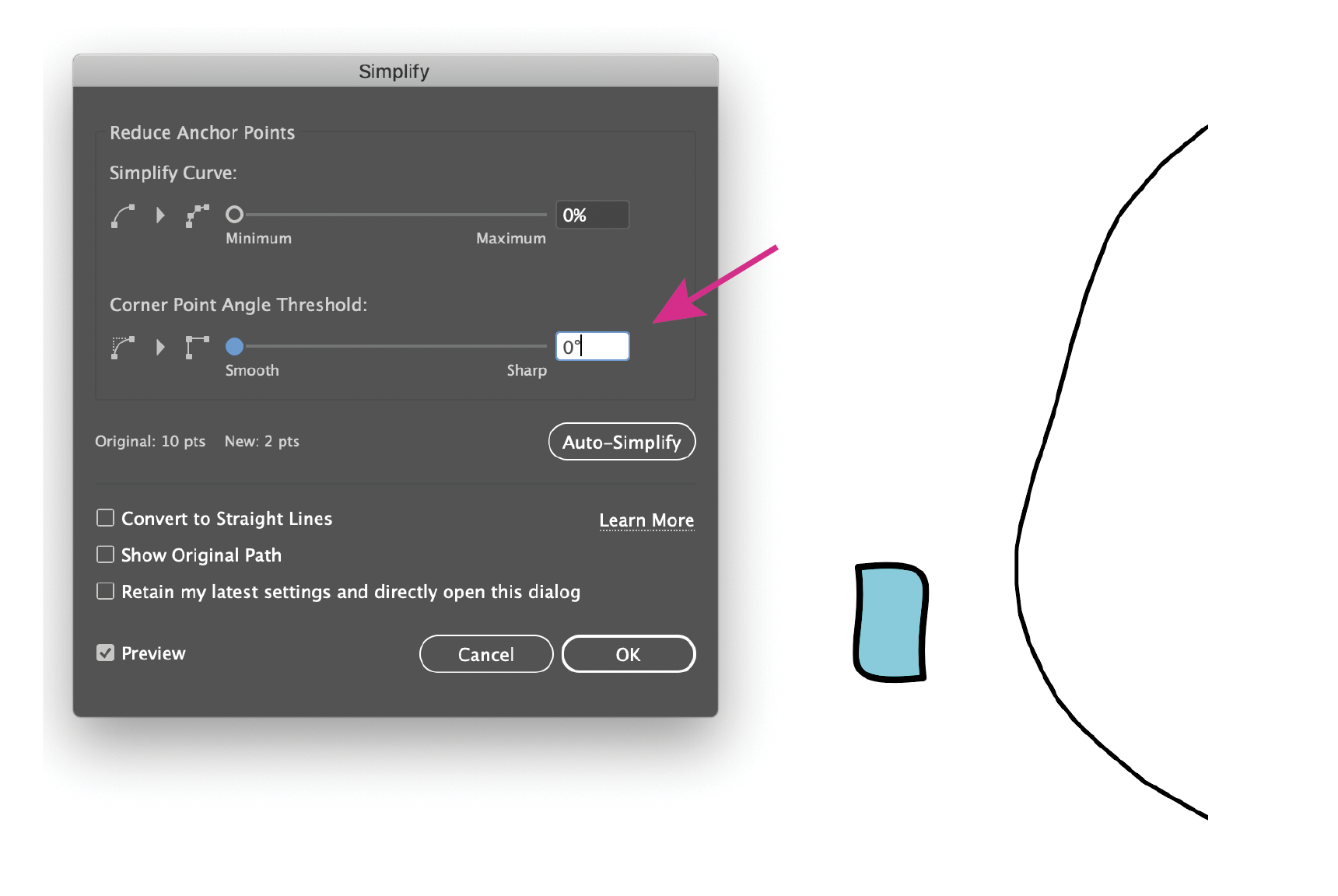Click the maximum curve points icon
This screenshot has height=896, width=1338.
pyautogui.click(x=198, y=215)
